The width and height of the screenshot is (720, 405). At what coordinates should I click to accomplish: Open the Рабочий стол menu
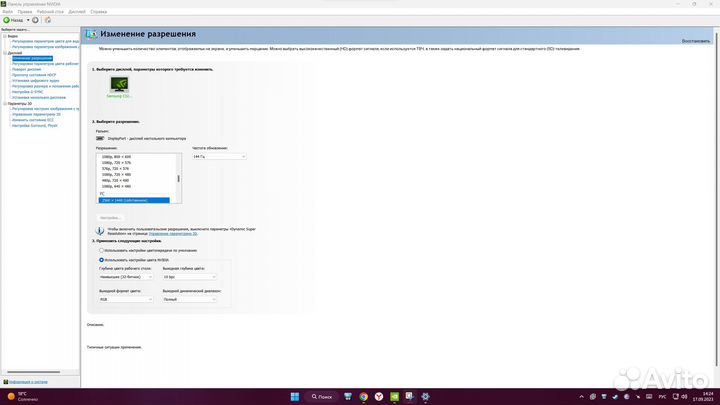50,11
